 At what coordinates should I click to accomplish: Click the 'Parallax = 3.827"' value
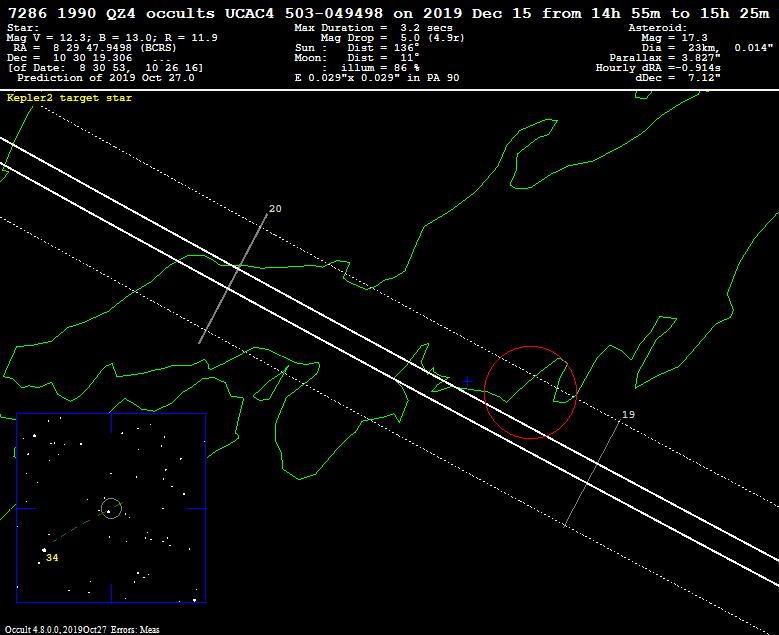pyautogui.click(x=665, y=58)
